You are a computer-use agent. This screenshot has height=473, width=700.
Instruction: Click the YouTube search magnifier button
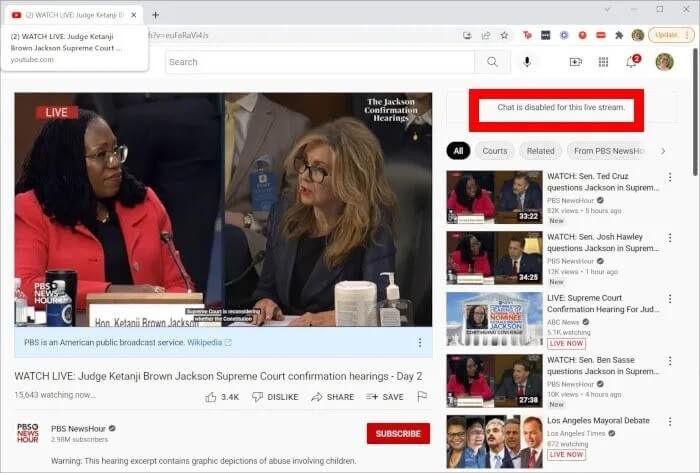(492, 62)
